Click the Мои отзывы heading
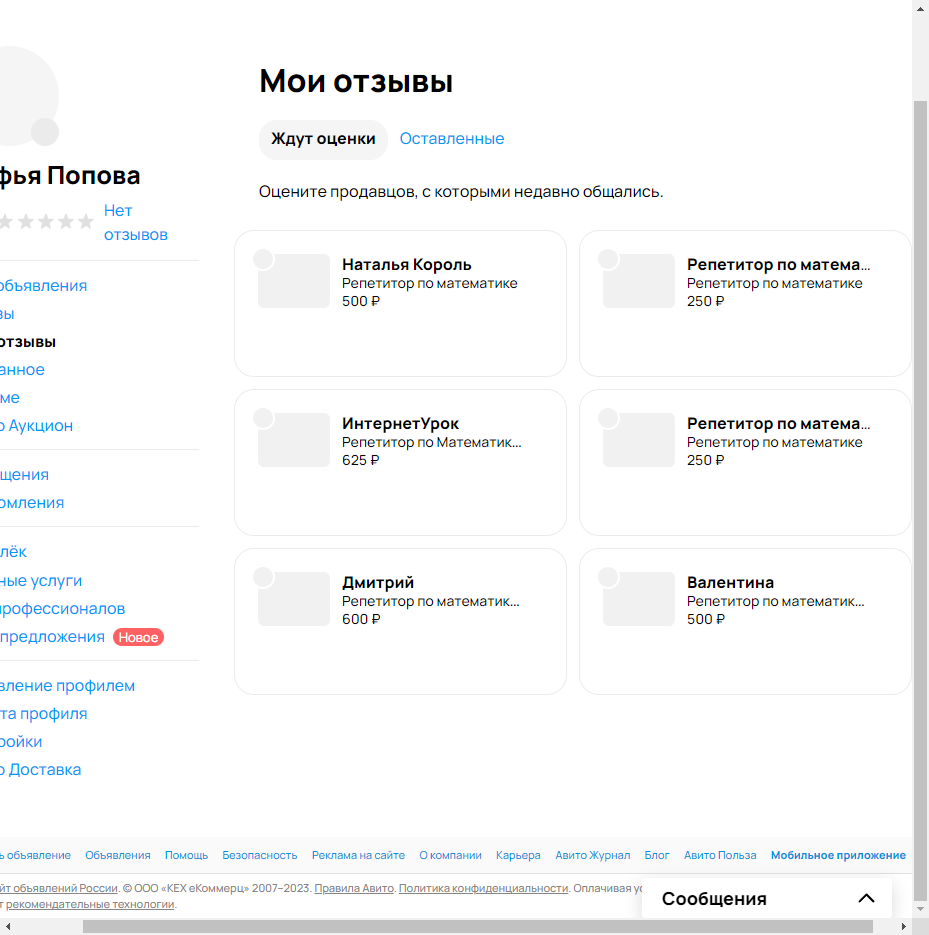Screen dimensions: 929x935 click(356, 81)
